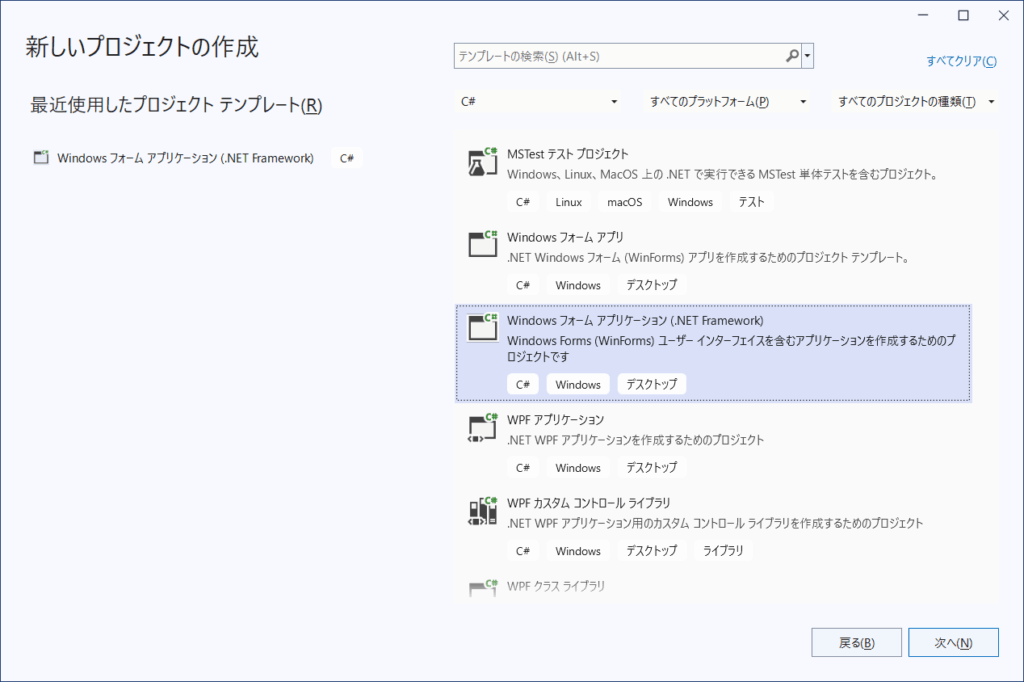Click the magnifier search icon
Image resolution: width=1024 pixels, height=682 pixels.
(792, 56)
